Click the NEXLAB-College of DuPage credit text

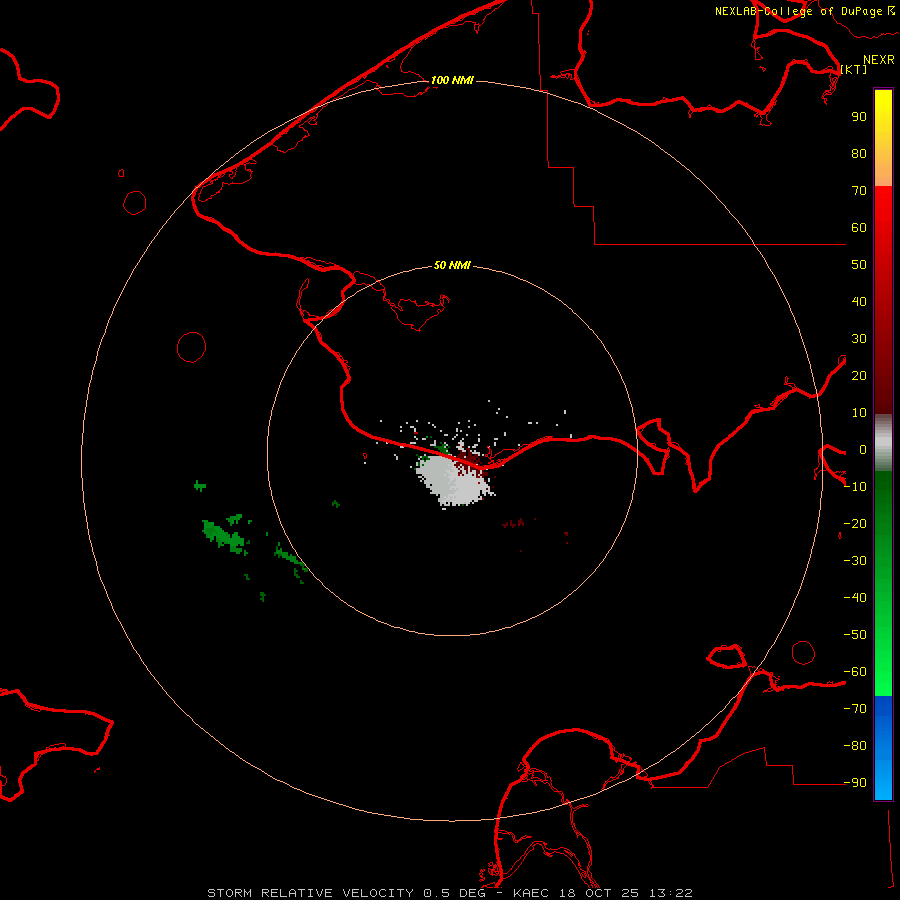pos(805,11)
